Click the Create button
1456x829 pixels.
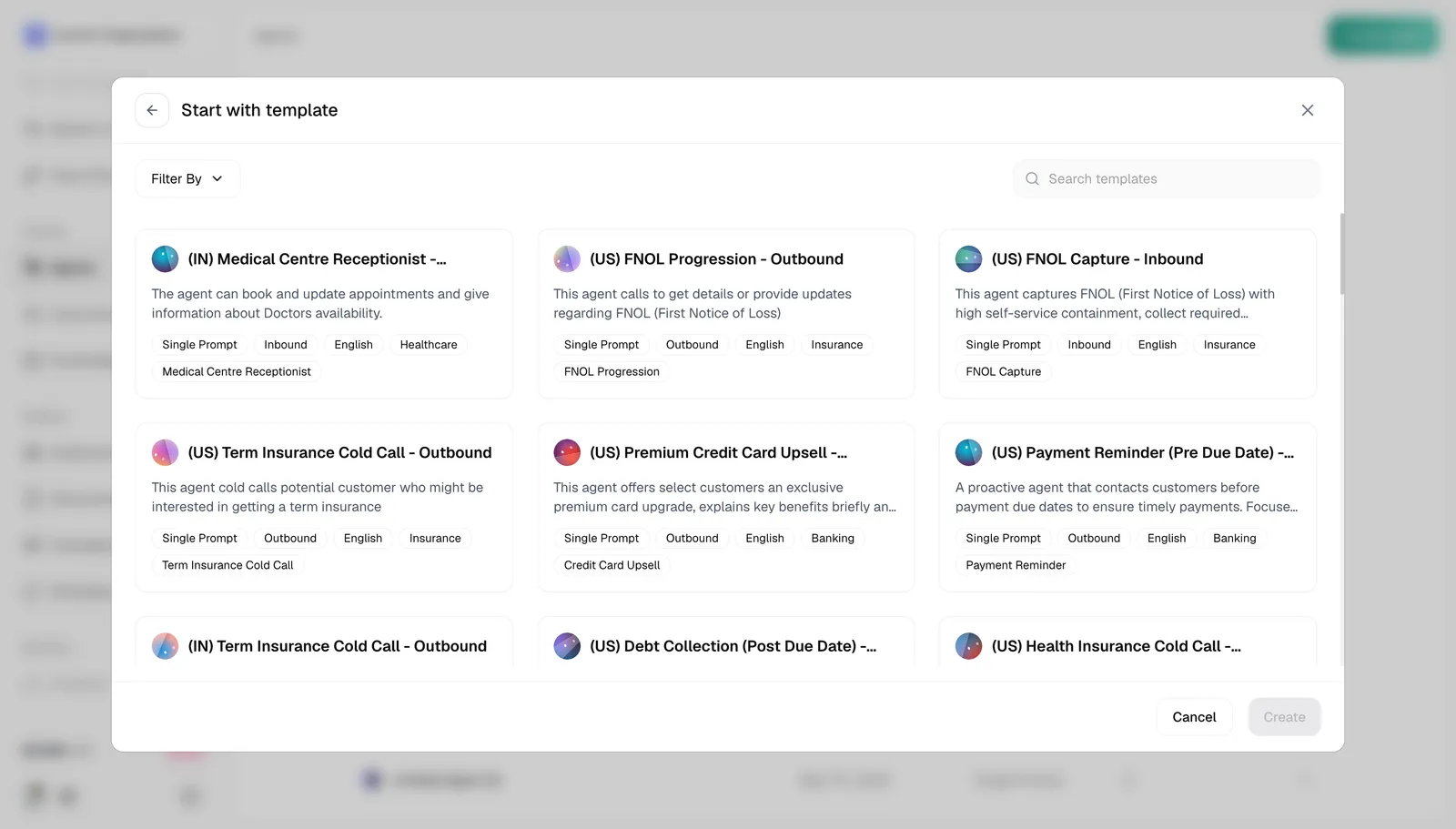pyautogui.click(x=1284, y=717)
